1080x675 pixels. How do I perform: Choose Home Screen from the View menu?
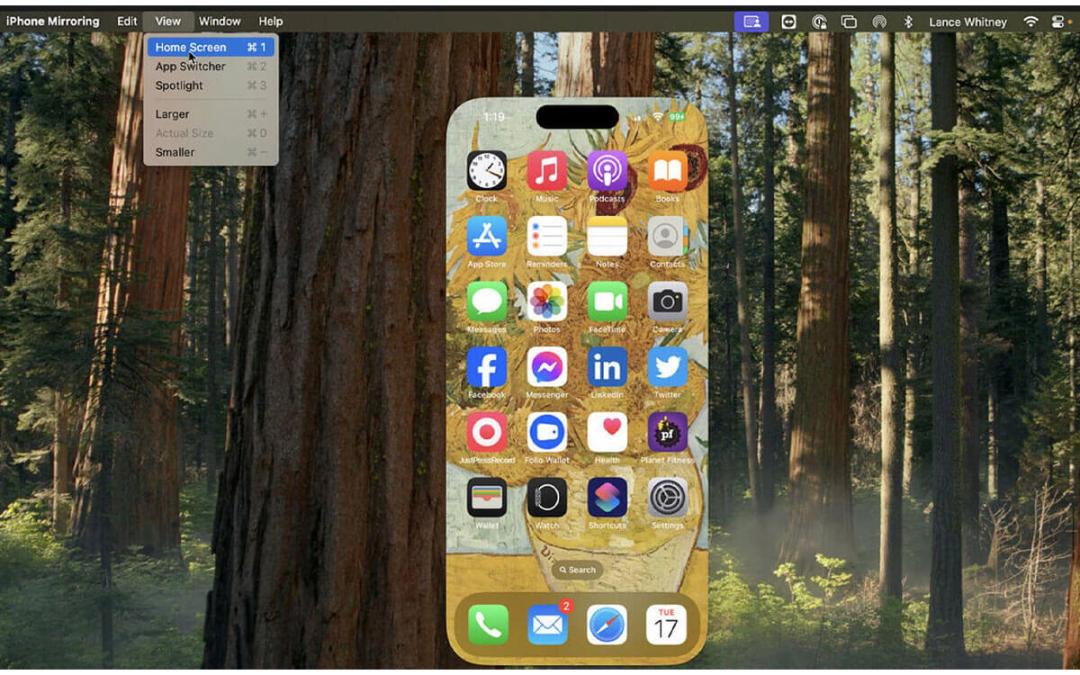click(211, 47)
